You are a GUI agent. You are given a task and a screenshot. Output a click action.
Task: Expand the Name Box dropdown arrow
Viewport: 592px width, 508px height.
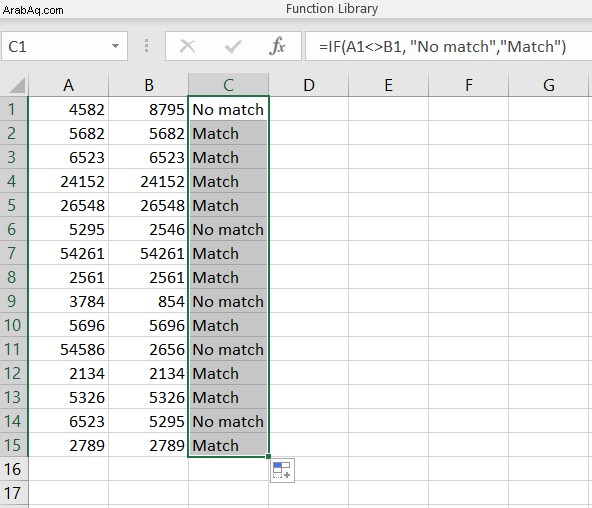point(116,46)
